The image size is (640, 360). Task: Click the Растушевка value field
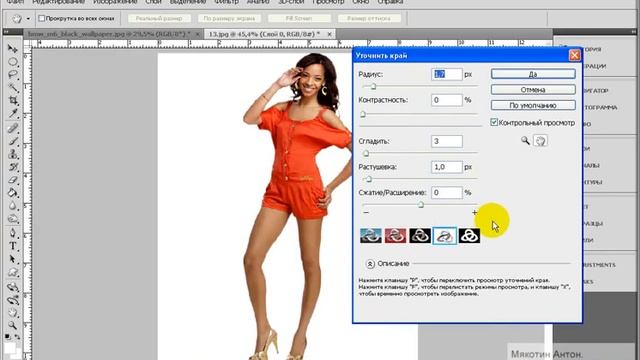pyautogui.click(x=447, y=167)
